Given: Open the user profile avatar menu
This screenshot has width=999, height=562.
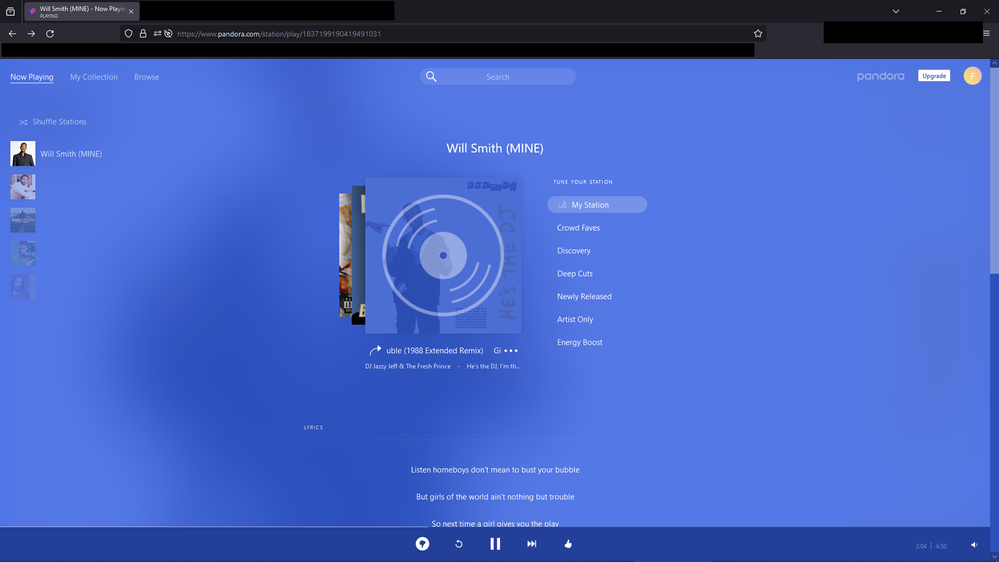Looking at the screenshot, I should [x=972, y=76].
